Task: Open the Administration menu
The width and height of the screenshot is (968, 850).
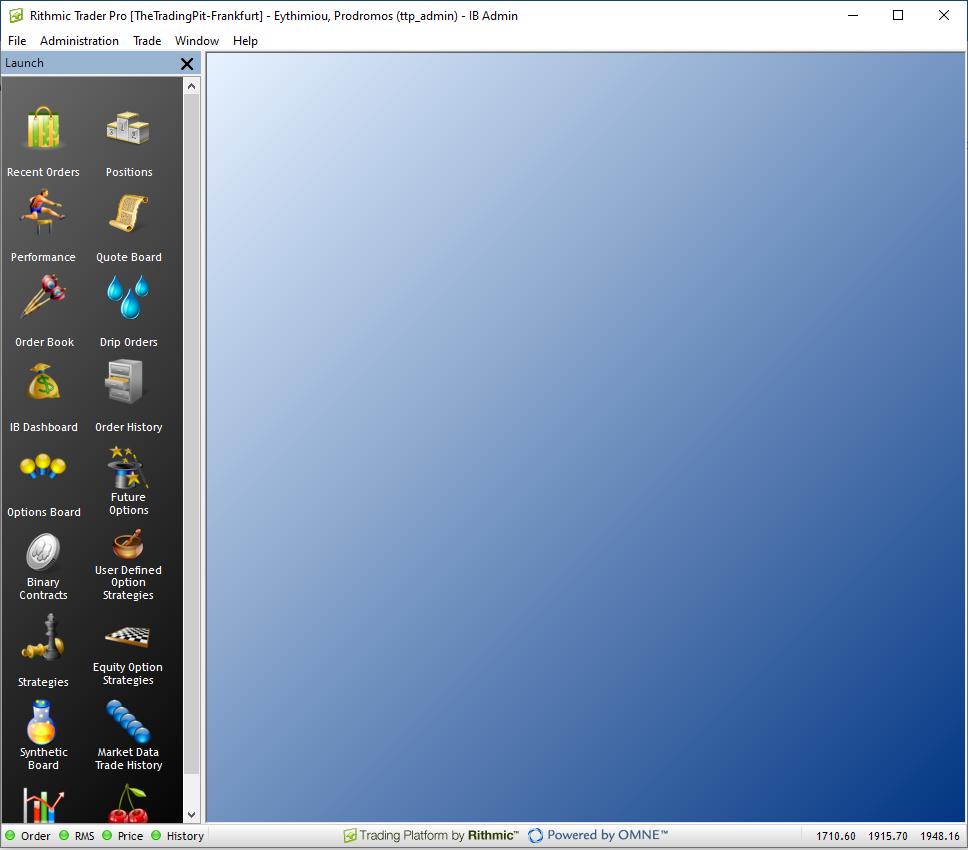Action: pos(79,41)
